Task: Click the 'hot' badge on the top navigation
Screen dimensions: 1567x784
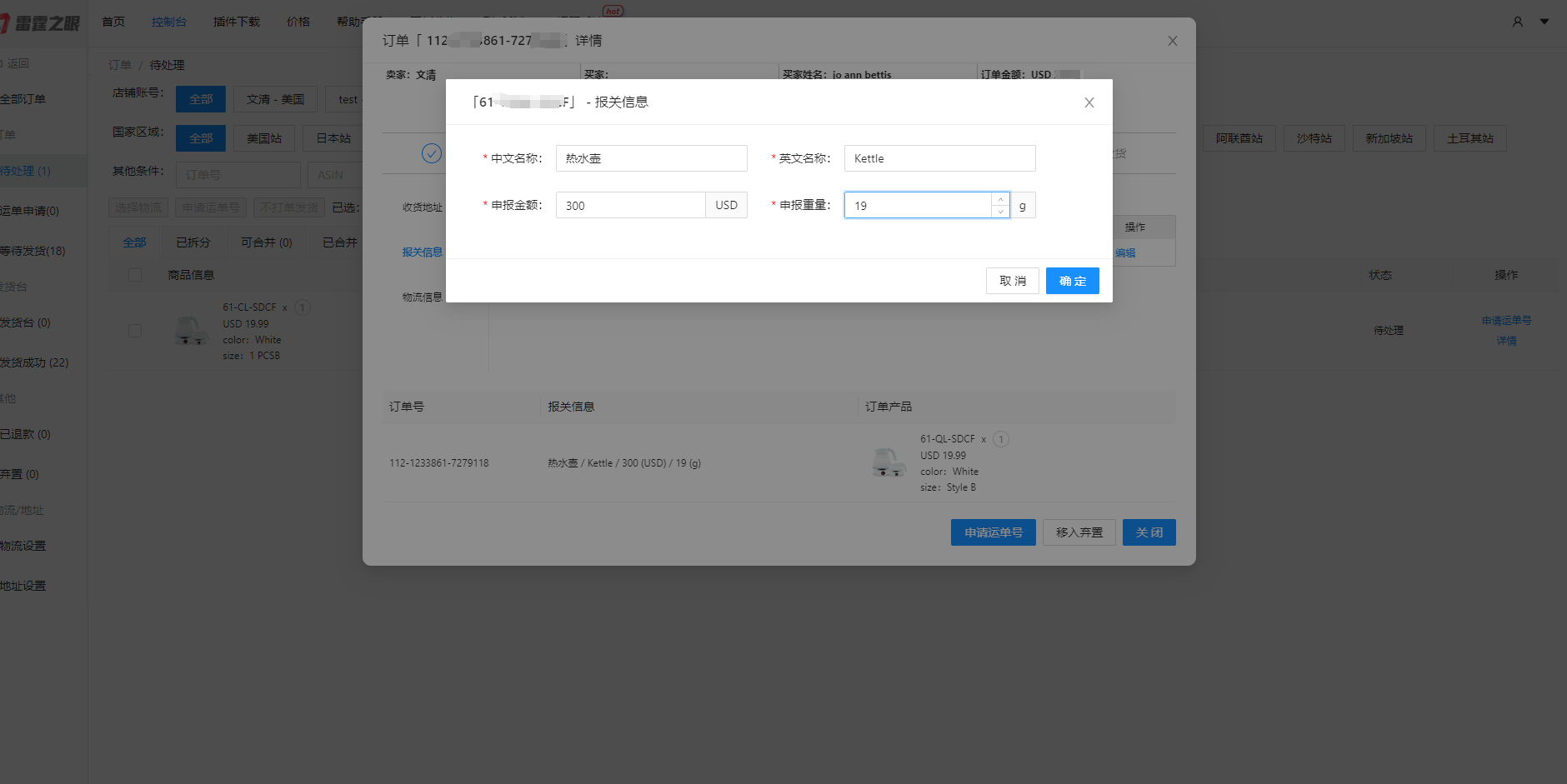Action: point(613,11)
